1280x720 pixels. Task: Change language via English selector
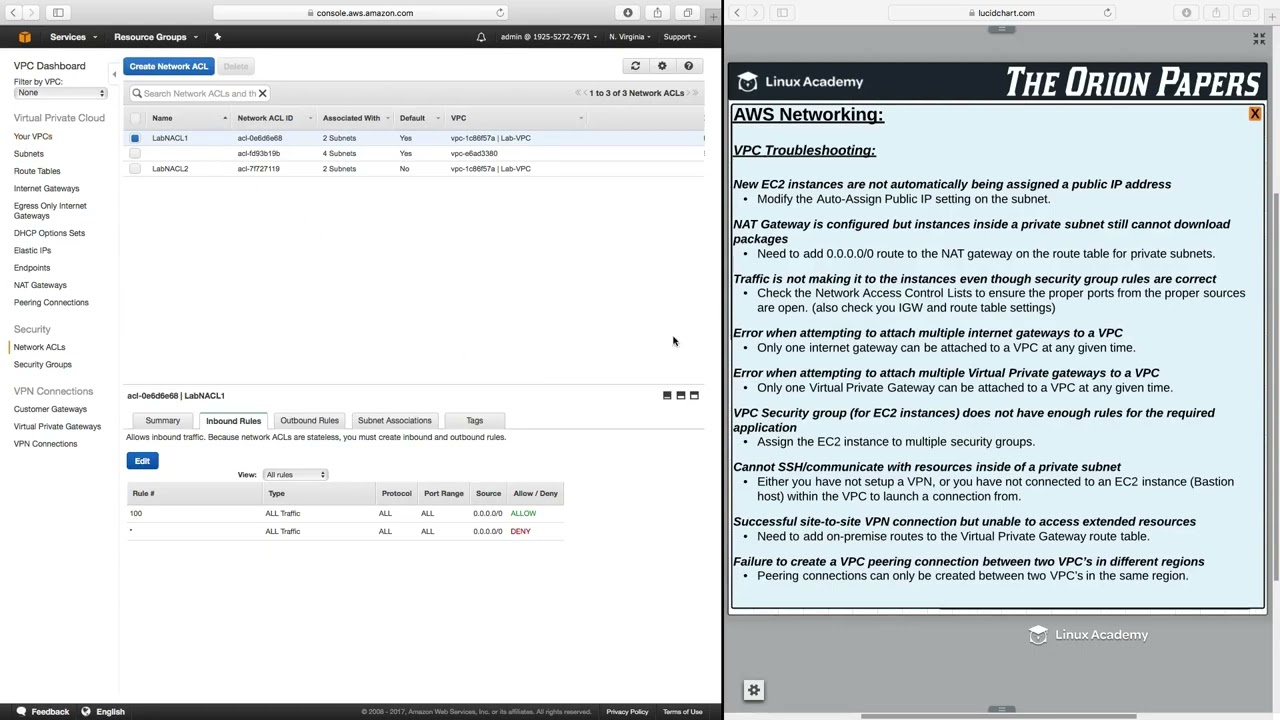point(103,712)
